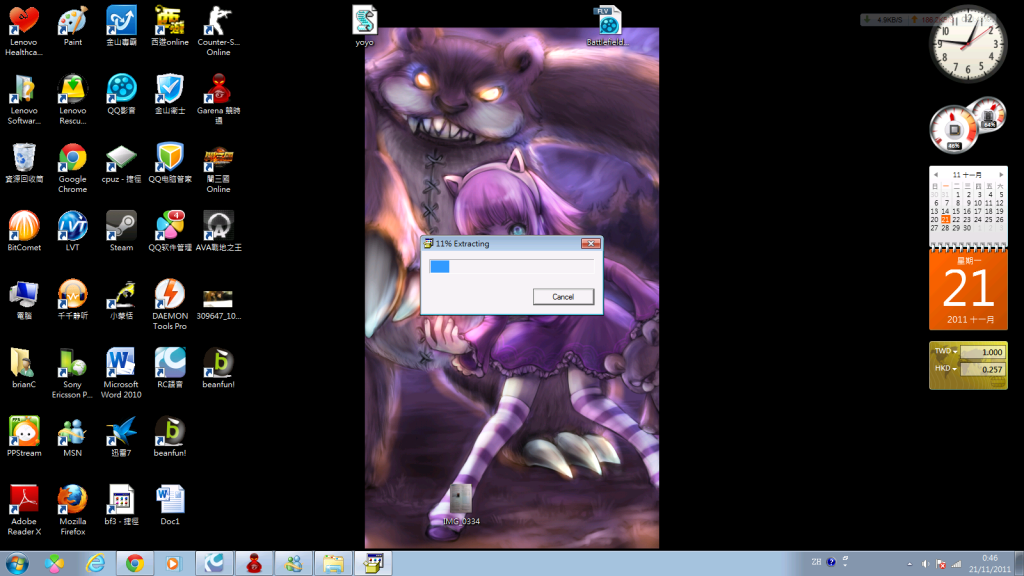
Task: Click the orange day 21 calendar page
Action: click(x=968, y=290)
